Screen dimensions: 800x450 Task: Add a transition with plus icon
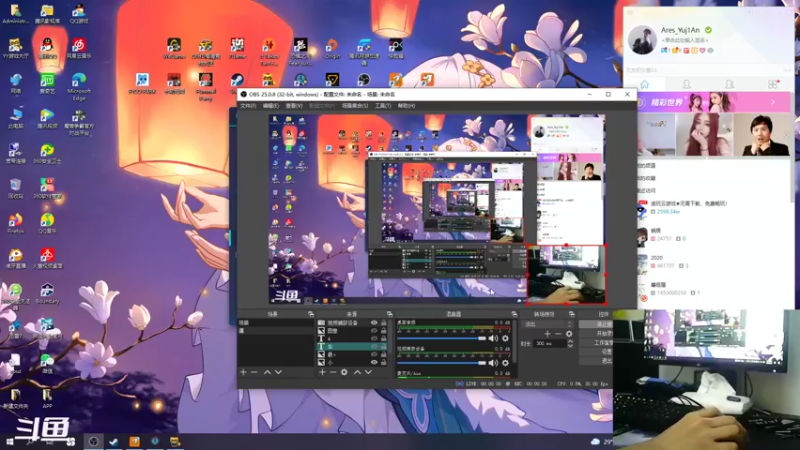tap(547, 334)
